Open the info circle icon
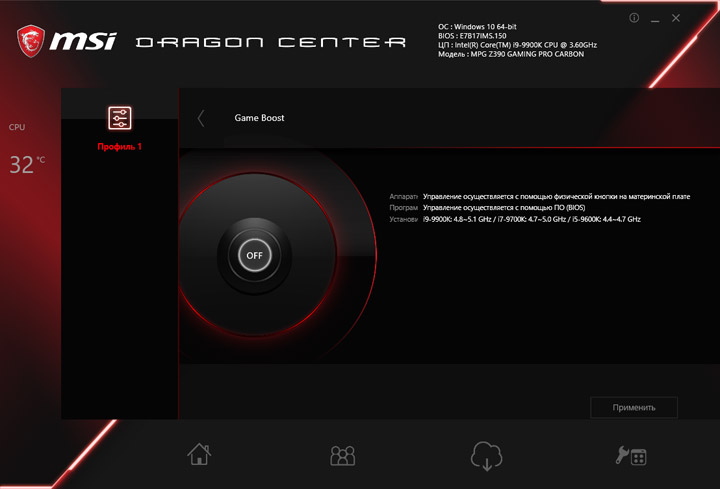 coord(634,18)
